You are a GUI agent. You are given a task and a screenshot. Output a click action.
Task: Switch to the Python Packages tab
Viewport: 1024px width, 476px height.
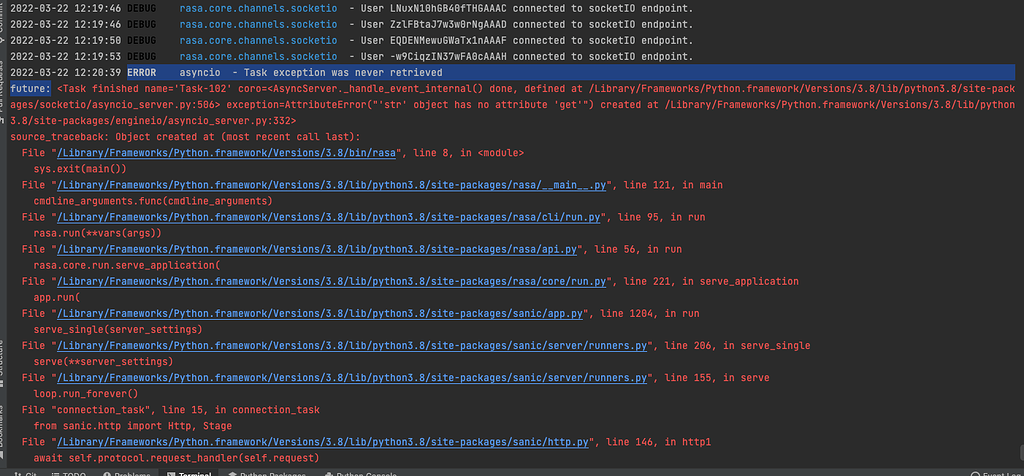(x=277, y=473)
